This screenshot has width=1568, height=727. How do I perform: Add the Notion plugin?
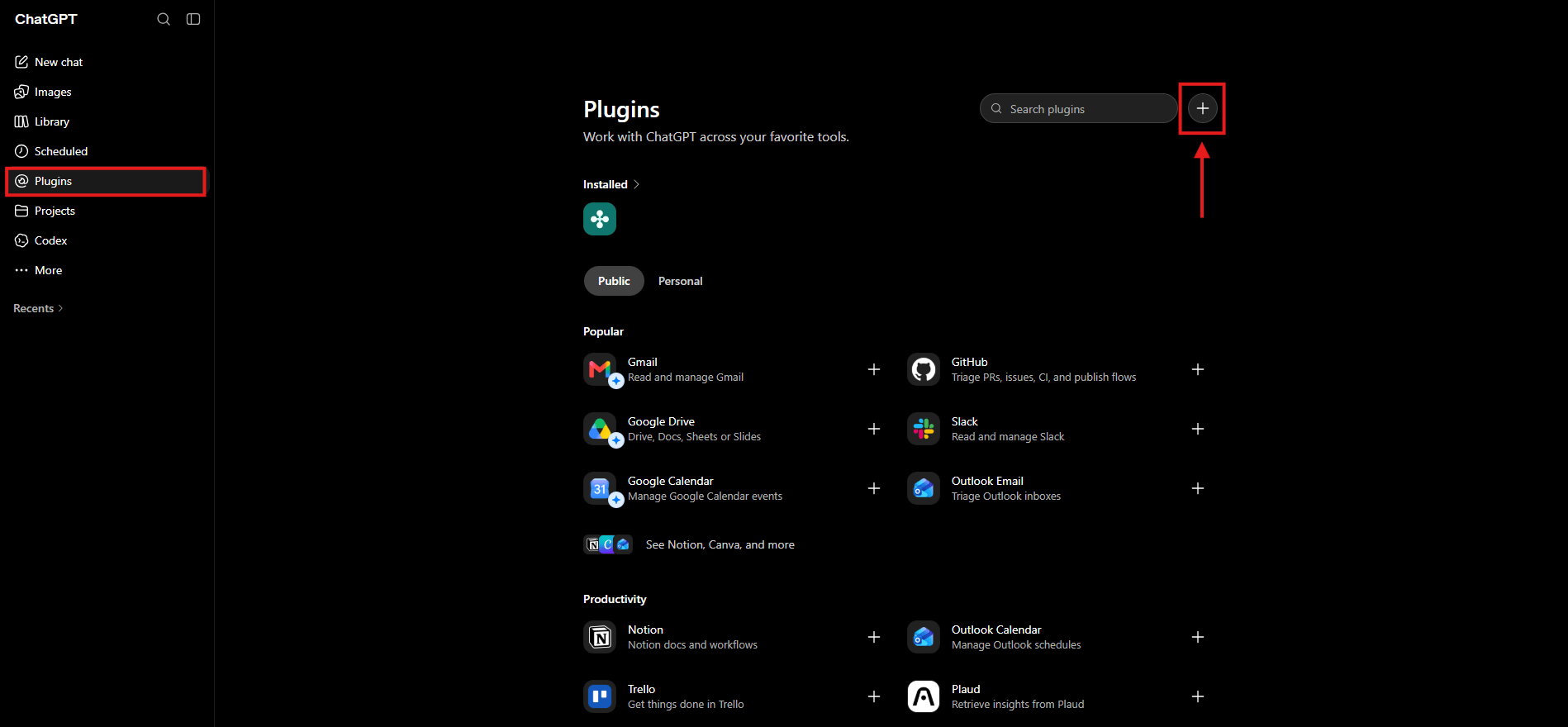point(874,637)
